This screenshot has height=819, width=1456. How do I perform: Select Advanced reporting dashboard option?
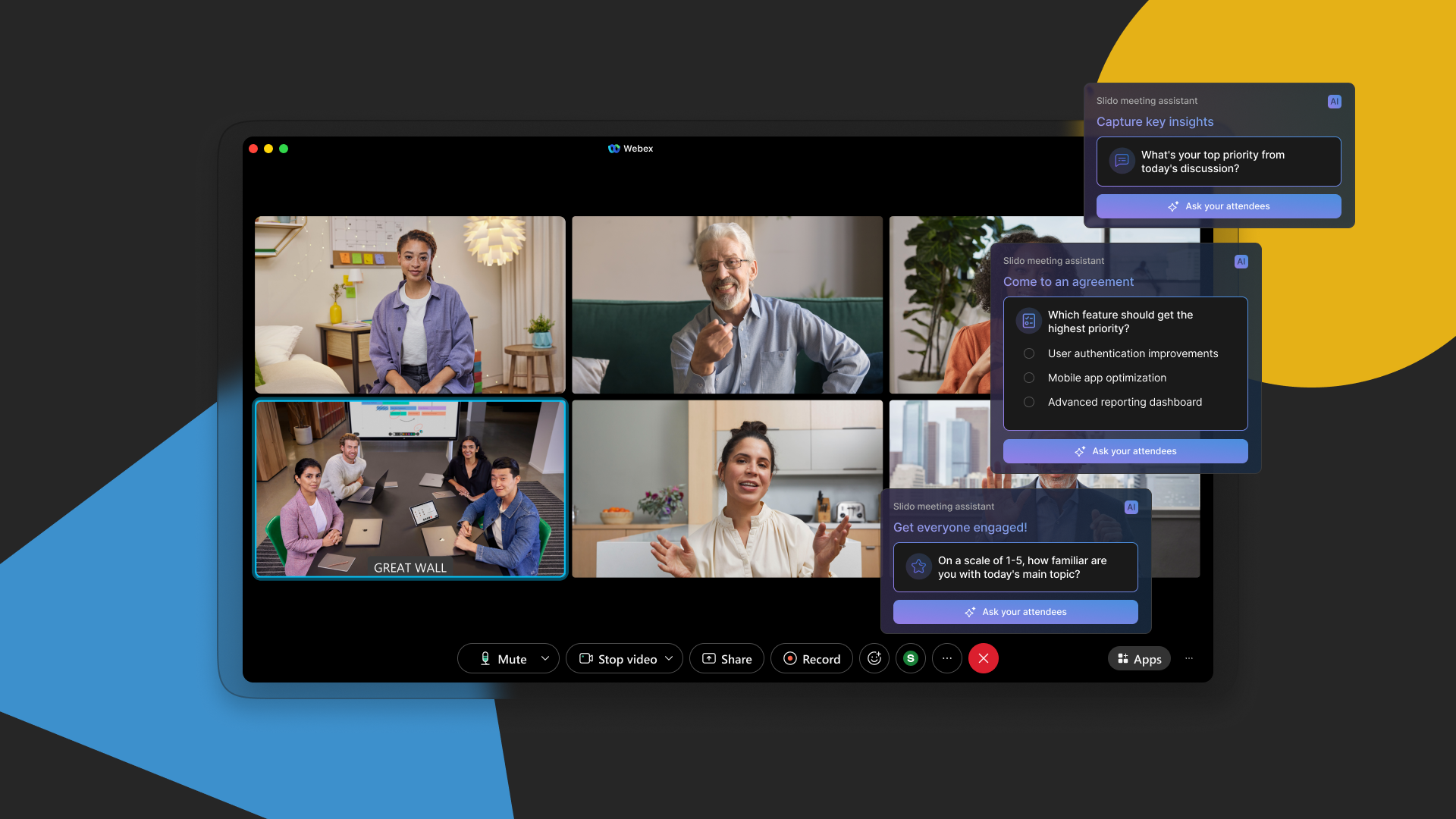click(x=1029, y=402)
